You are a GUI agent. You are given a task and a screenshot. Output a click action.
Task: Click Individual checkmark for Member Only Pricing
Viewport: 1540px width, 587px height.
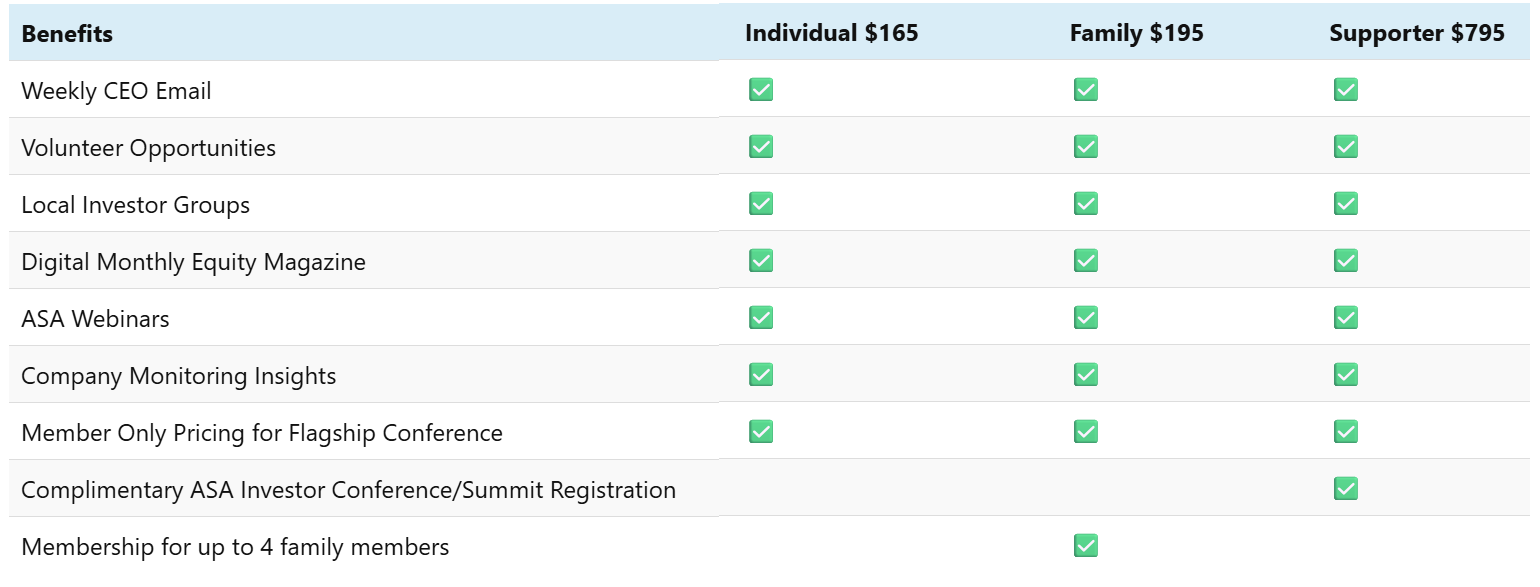[x=761, y=432]
